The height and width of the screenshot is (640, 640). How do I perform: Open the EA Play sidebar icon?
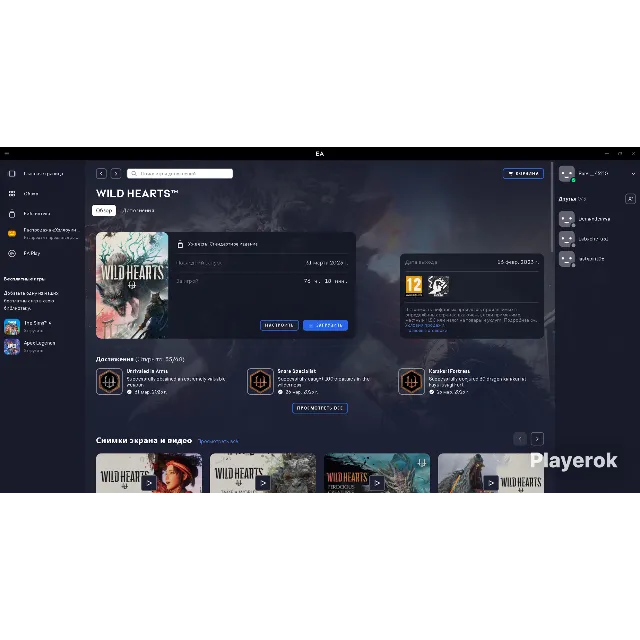point(12,253)
